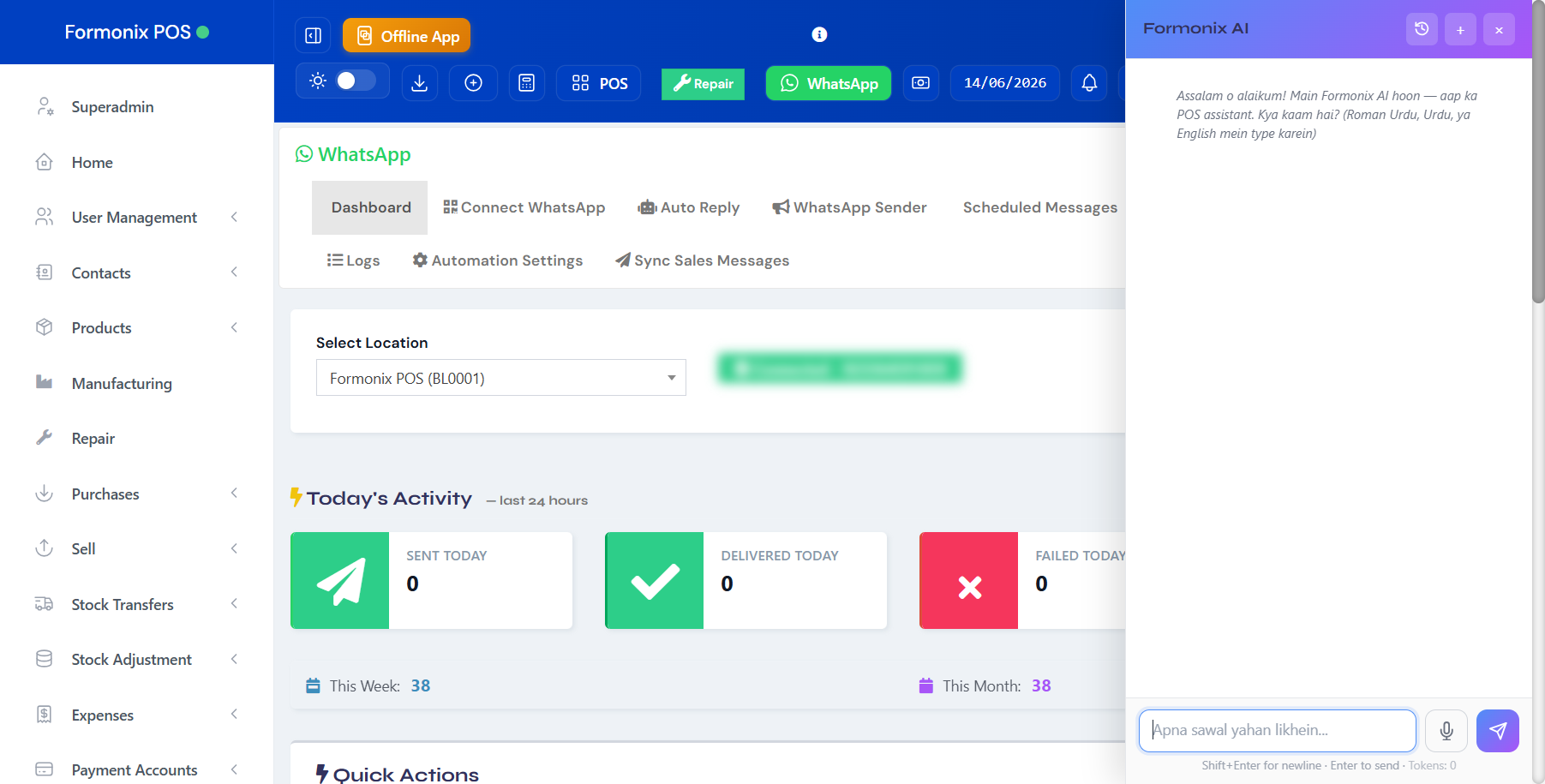
Task: Click the microphone voice input icon
Action: (x=1446, y=731)
